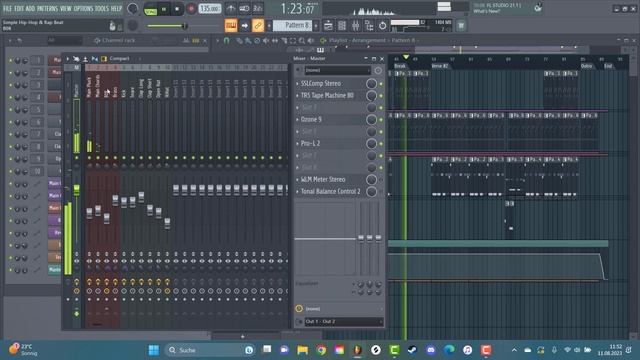Toggle the orange typing keyboard to piano icon

coord(231,26)
